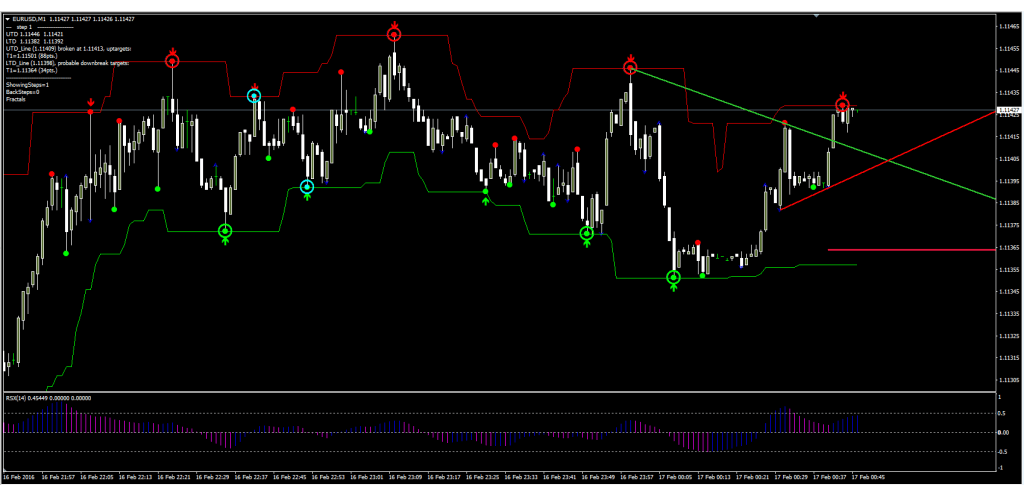Click price scale value 1.11445
The image size is (1024, 487).
click(1010, 71)
